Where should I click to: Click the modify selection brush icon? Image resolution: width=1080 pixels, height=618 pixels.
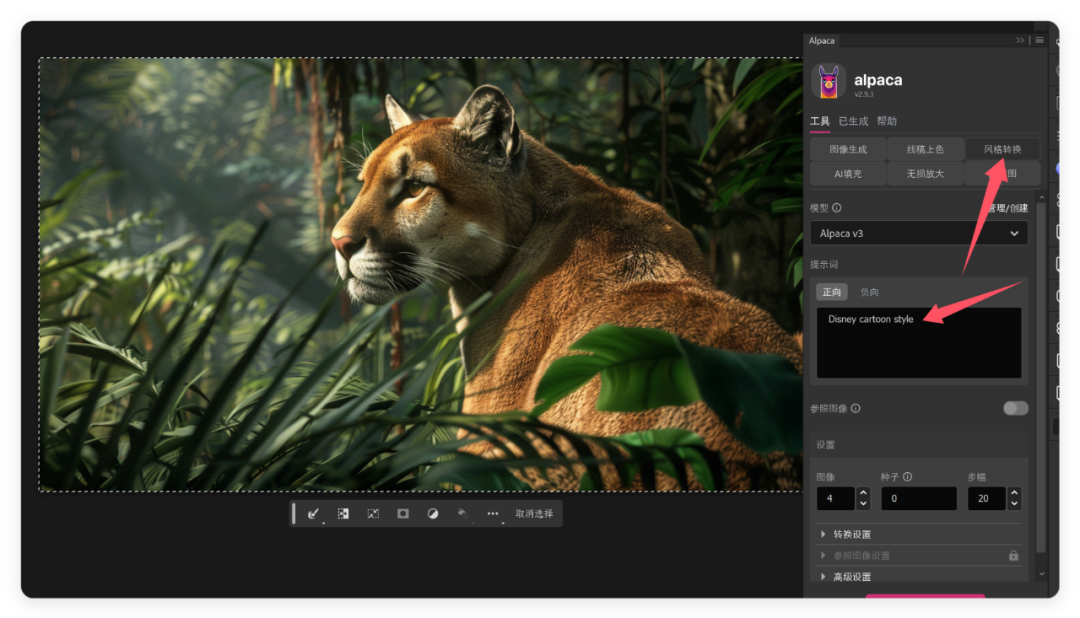pos(313,513)
